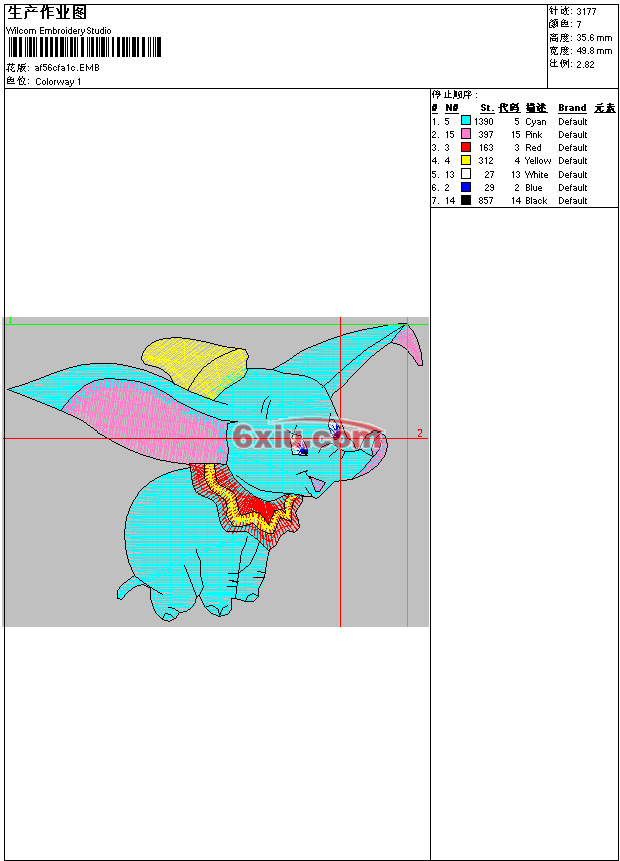Select the White color swatch in row 5

point(466,174)
